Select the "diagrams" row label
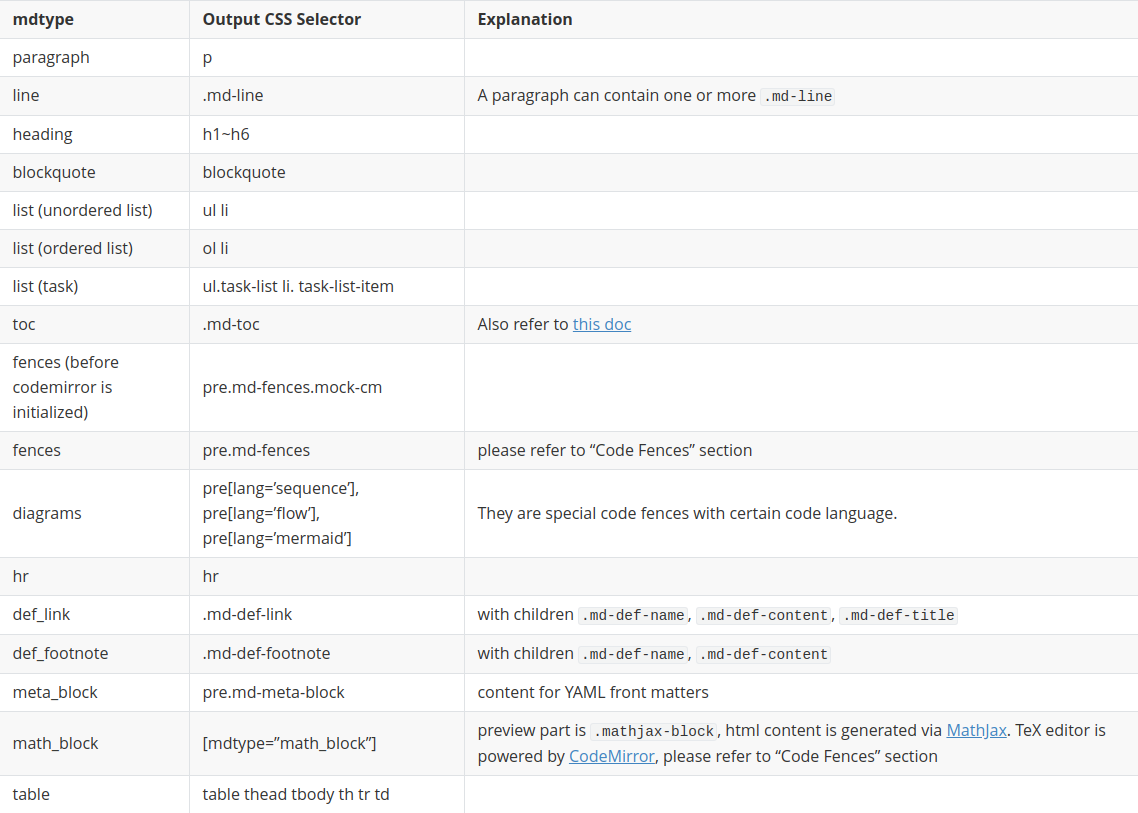Image resolution: width=1138 pixels, height=813 pixels. point(47,513)
